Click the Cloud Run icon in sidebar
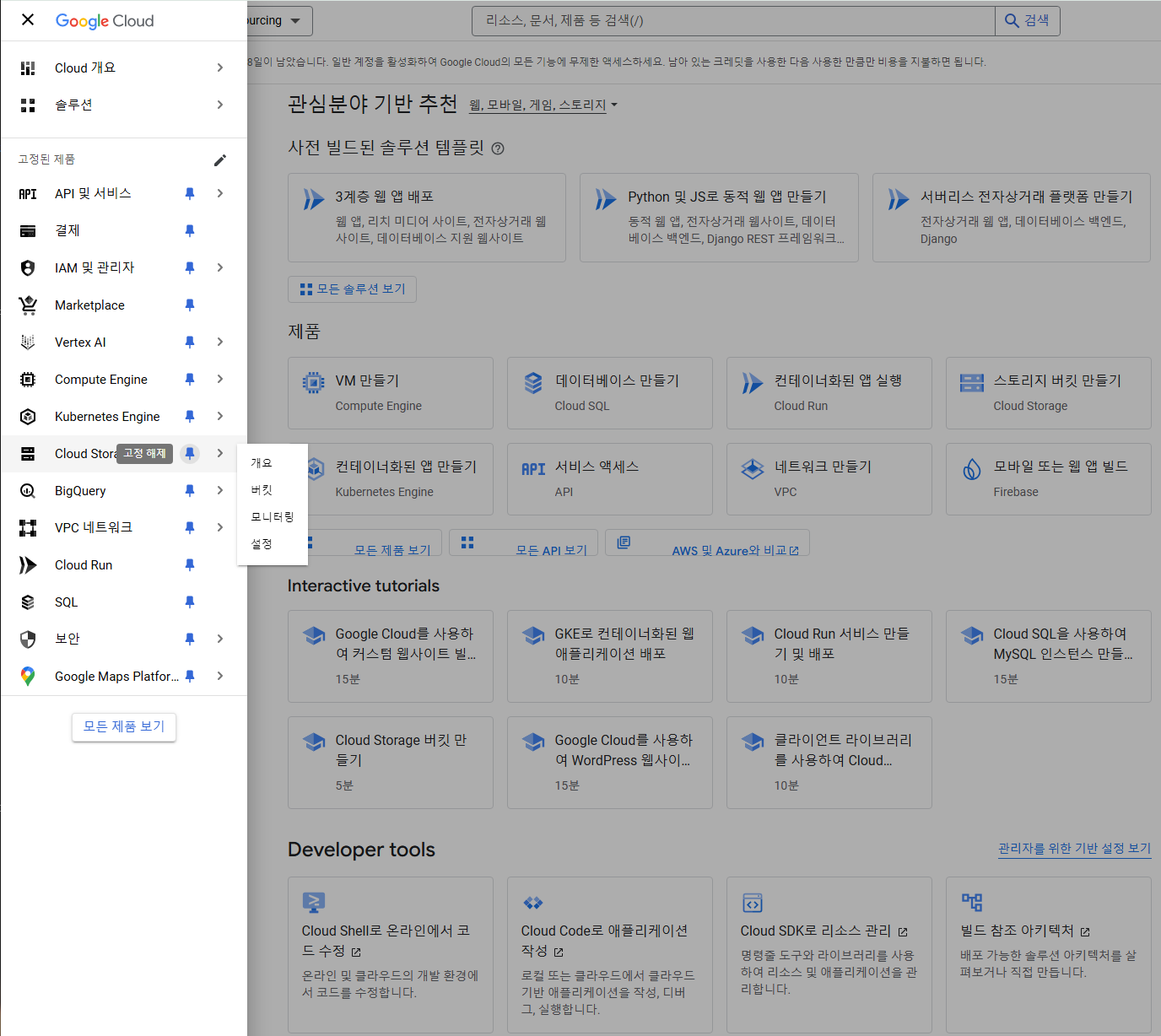 point(28,565)
